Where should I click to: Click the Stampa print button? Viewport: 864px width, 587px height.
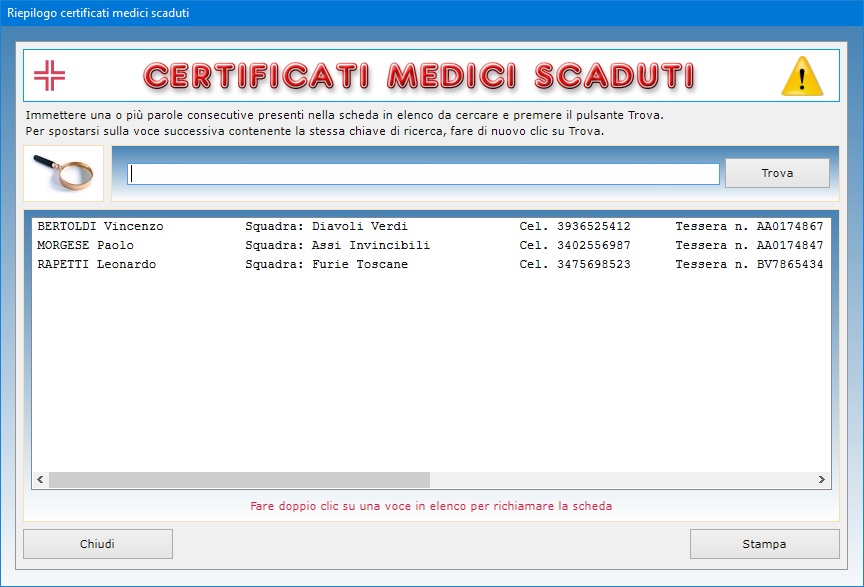coord(764,544)
